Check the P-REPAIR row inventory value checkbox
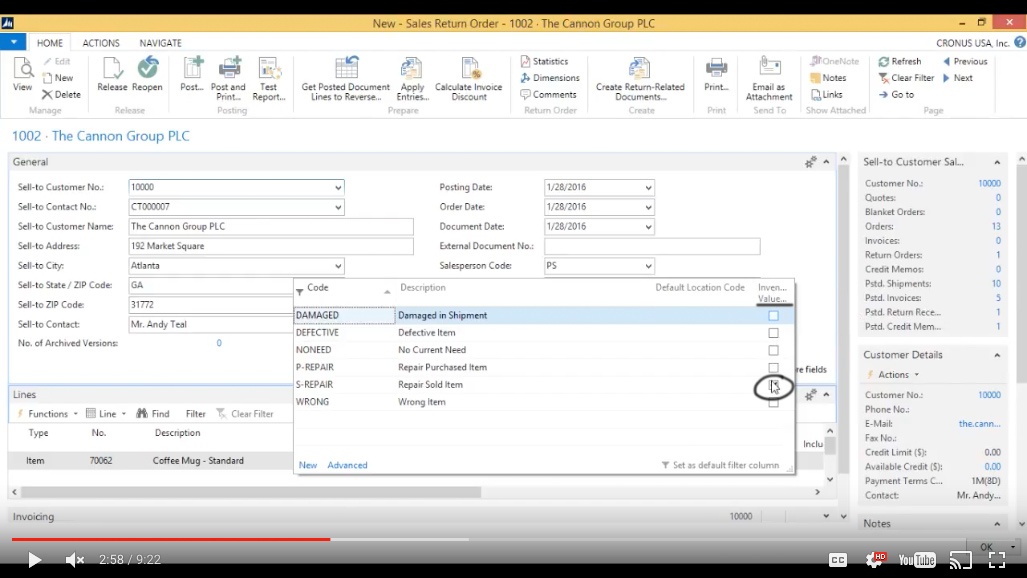The width and height of the screenshot is (1027, 578). click(774, 368)
